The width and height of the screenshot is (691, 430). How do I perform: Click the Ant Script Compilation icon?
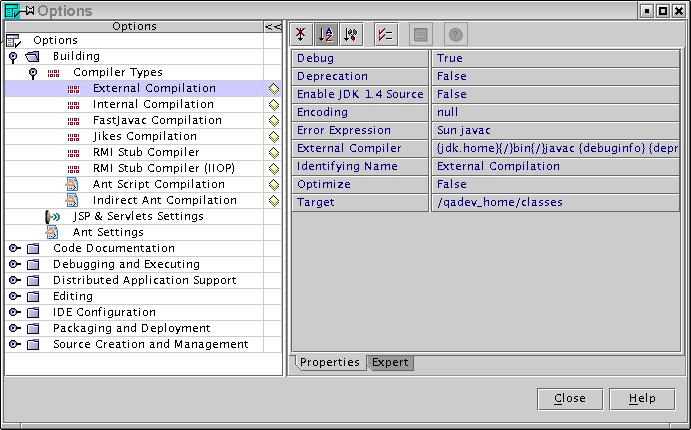(73, 184)
